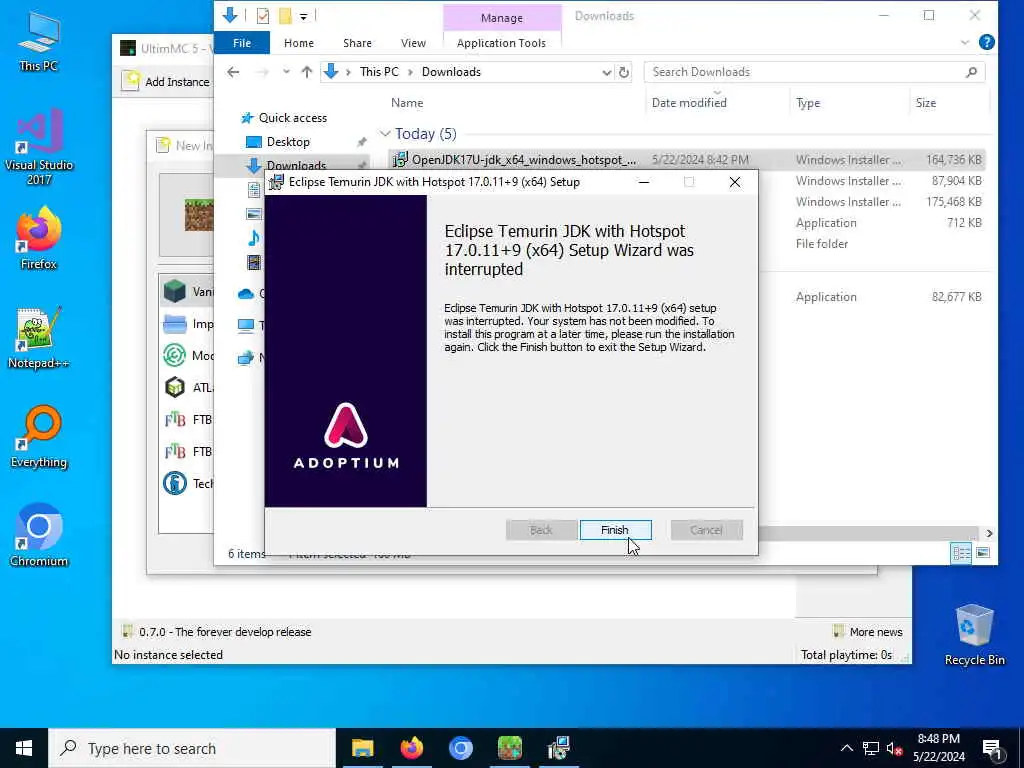
Task: Switch to large icons view layout
Action: click(x=983, y=553)
